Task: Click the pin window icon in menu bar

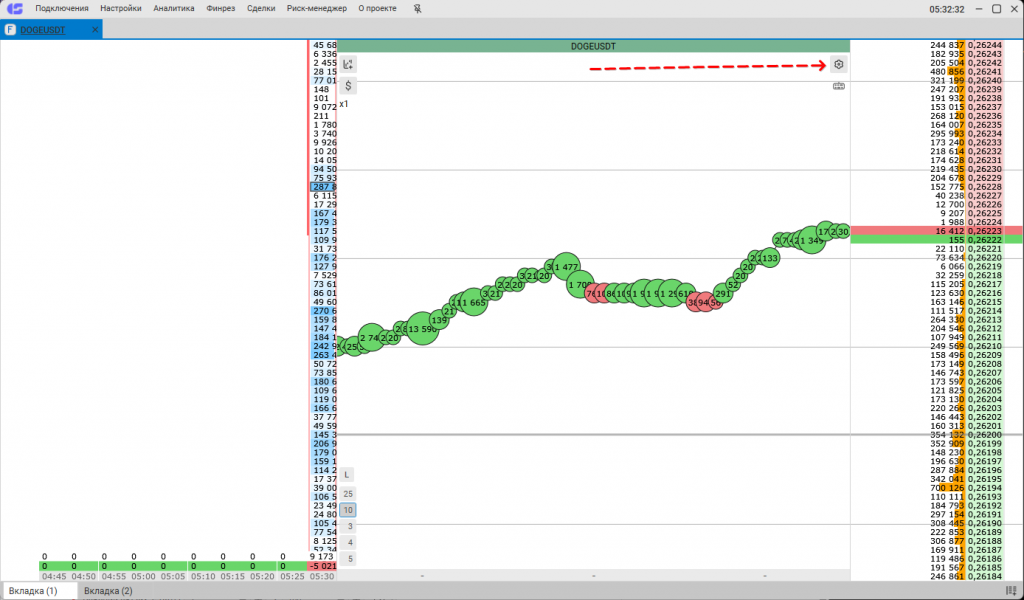Action: coord(417,9)
